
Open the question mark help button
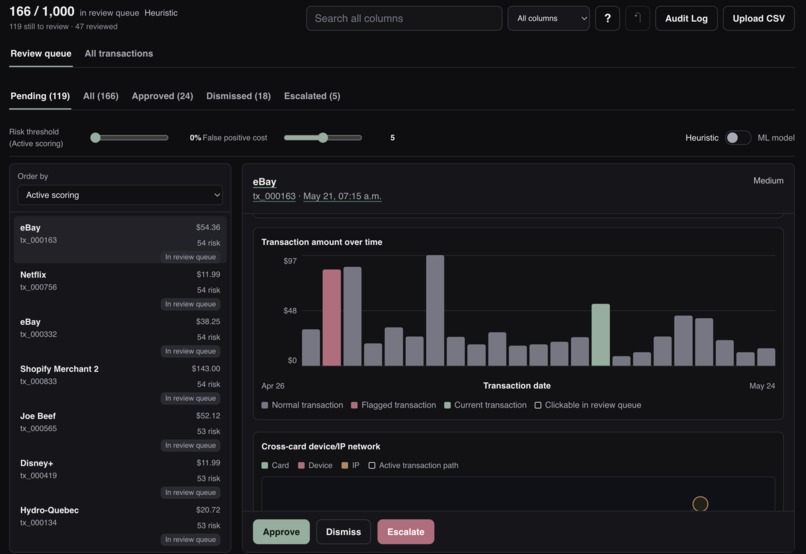point(607,19)
